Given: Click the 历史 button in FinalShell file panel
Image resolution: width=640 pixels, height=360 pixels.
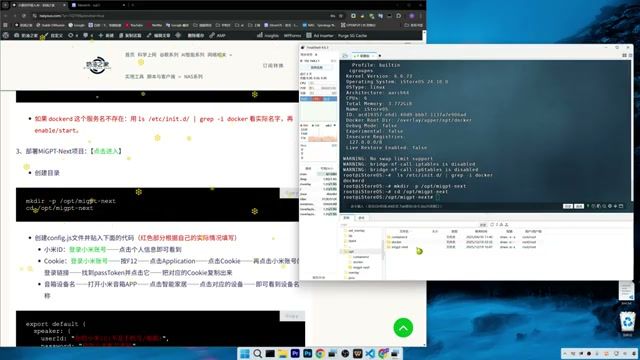Looking at the screenshot, I should click(483, 225).
